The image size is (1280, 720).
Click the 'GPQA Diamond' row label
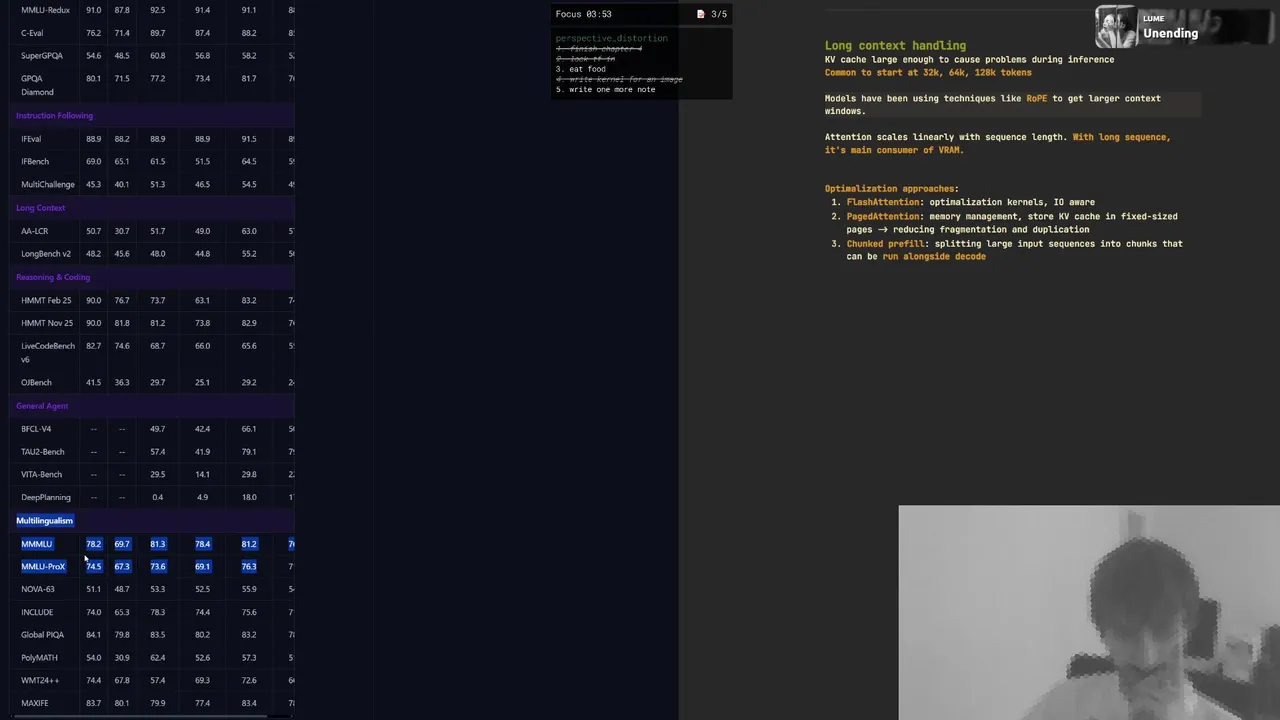coord(37,85)
